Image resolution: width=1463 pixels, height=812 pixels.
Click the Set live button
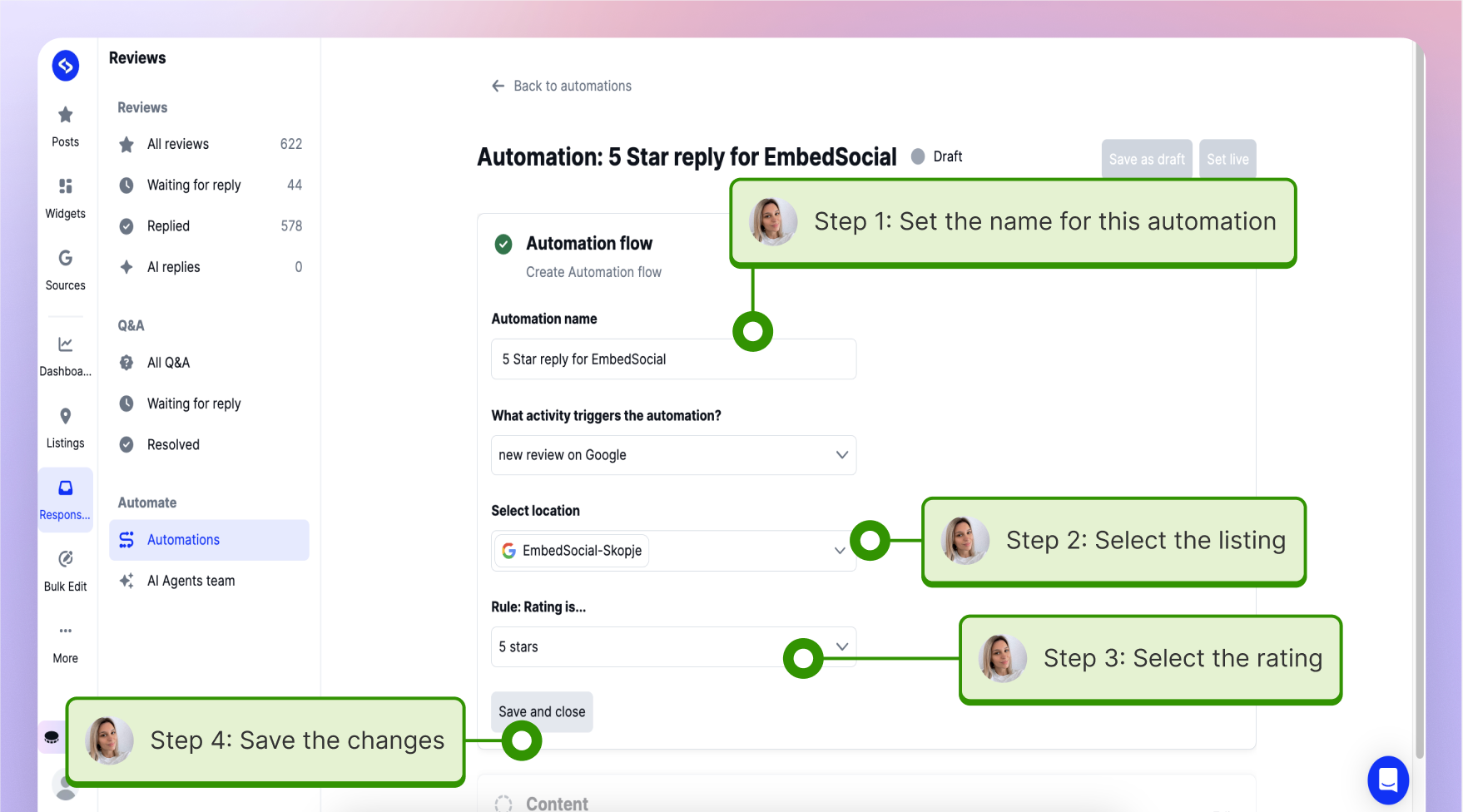[x=1227, y=159]
